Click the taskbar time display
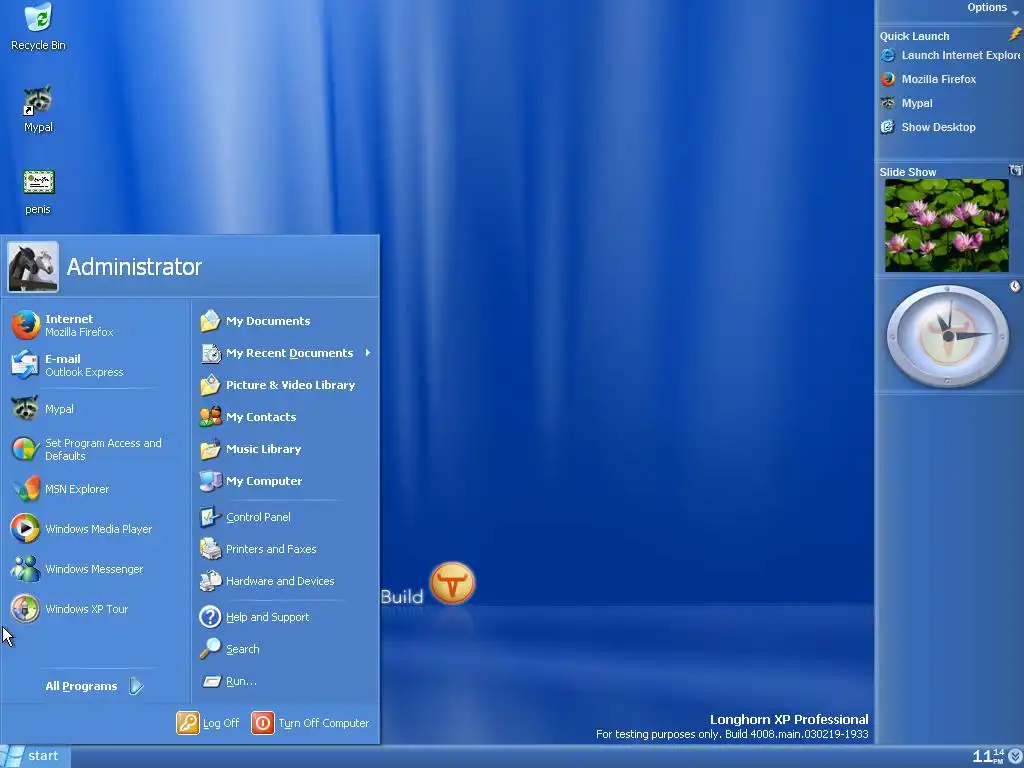The height and width of the screenshot is (768, 1024). [x=988, y=756]
